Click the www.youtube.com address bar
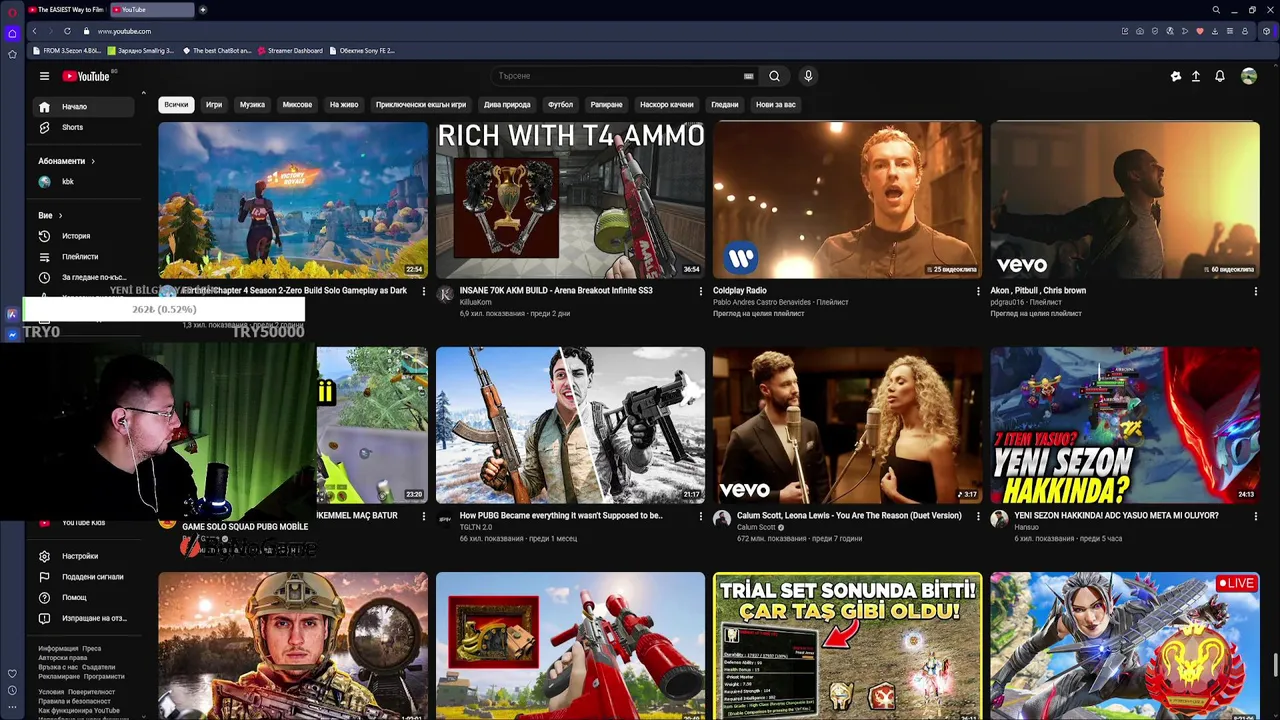 (124, 31)
